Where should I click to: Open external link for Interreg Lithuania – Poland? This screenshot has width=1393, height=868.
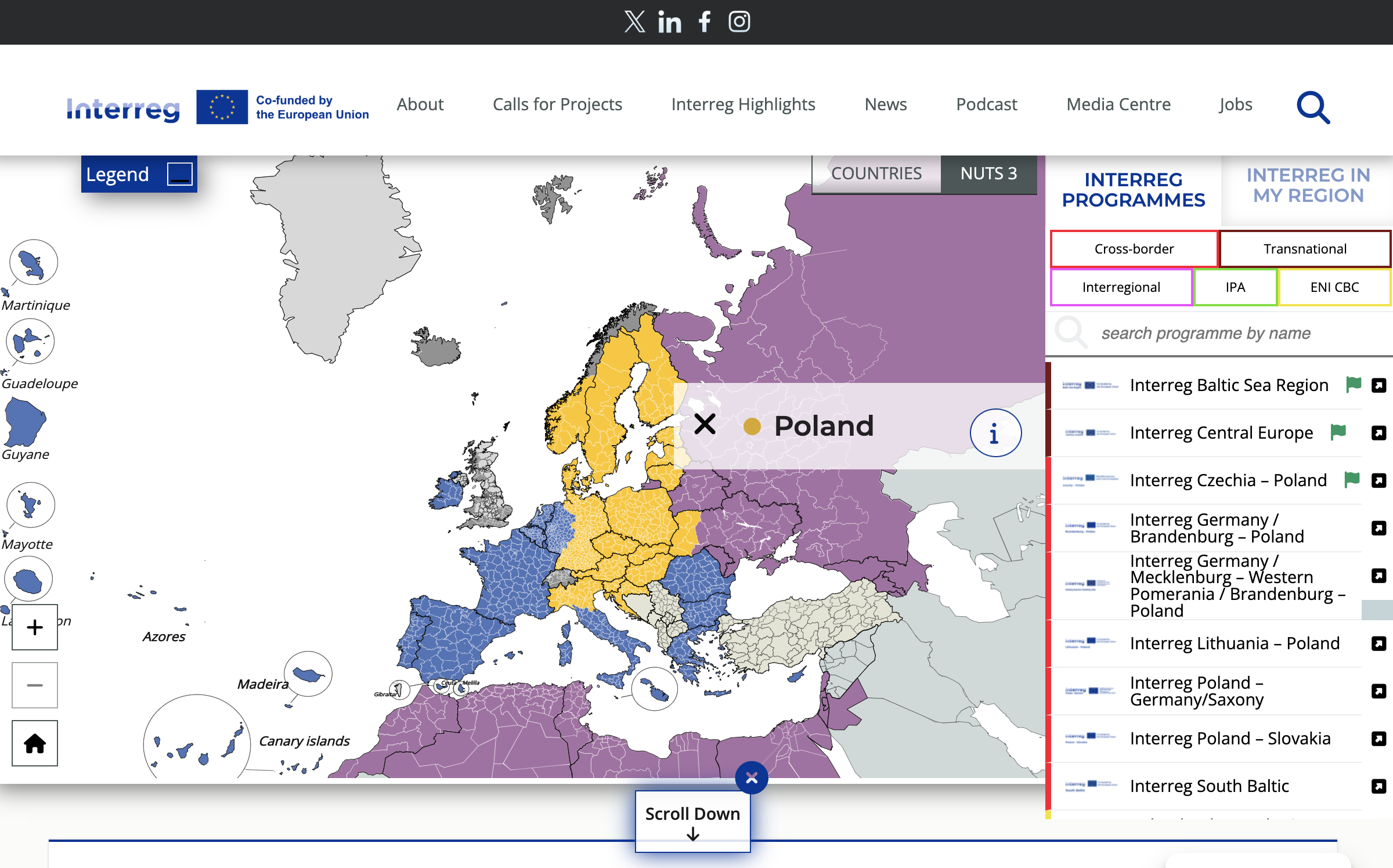click(x=1379, y=643)
